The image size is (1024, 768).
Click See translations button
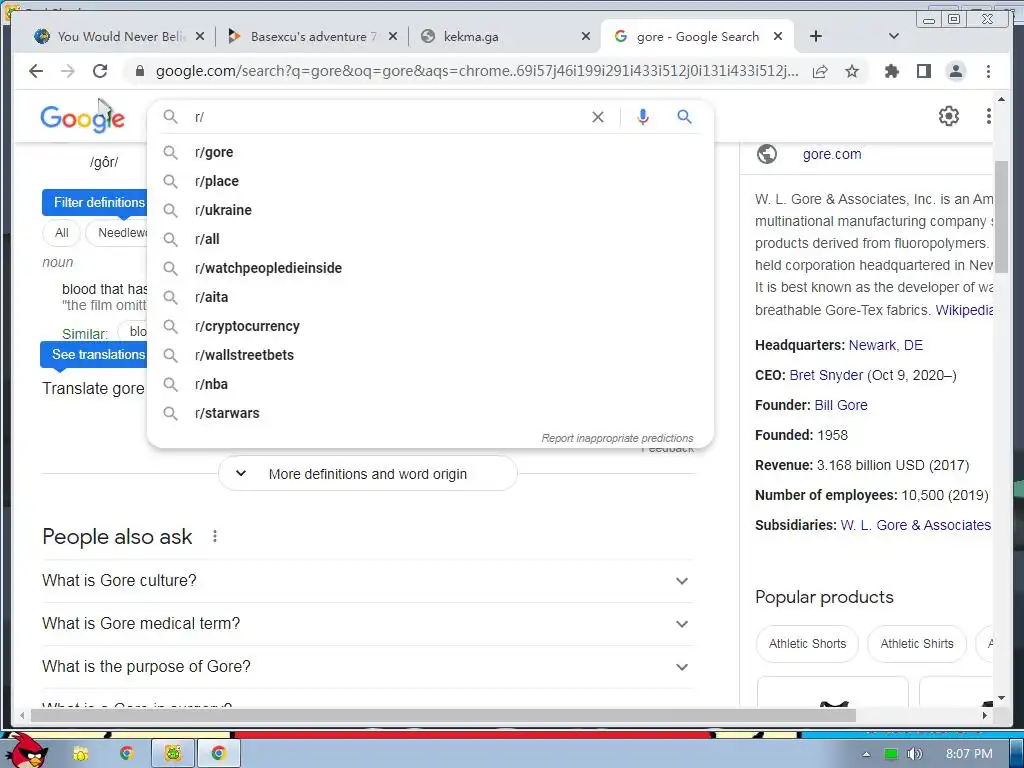[93, 355]
